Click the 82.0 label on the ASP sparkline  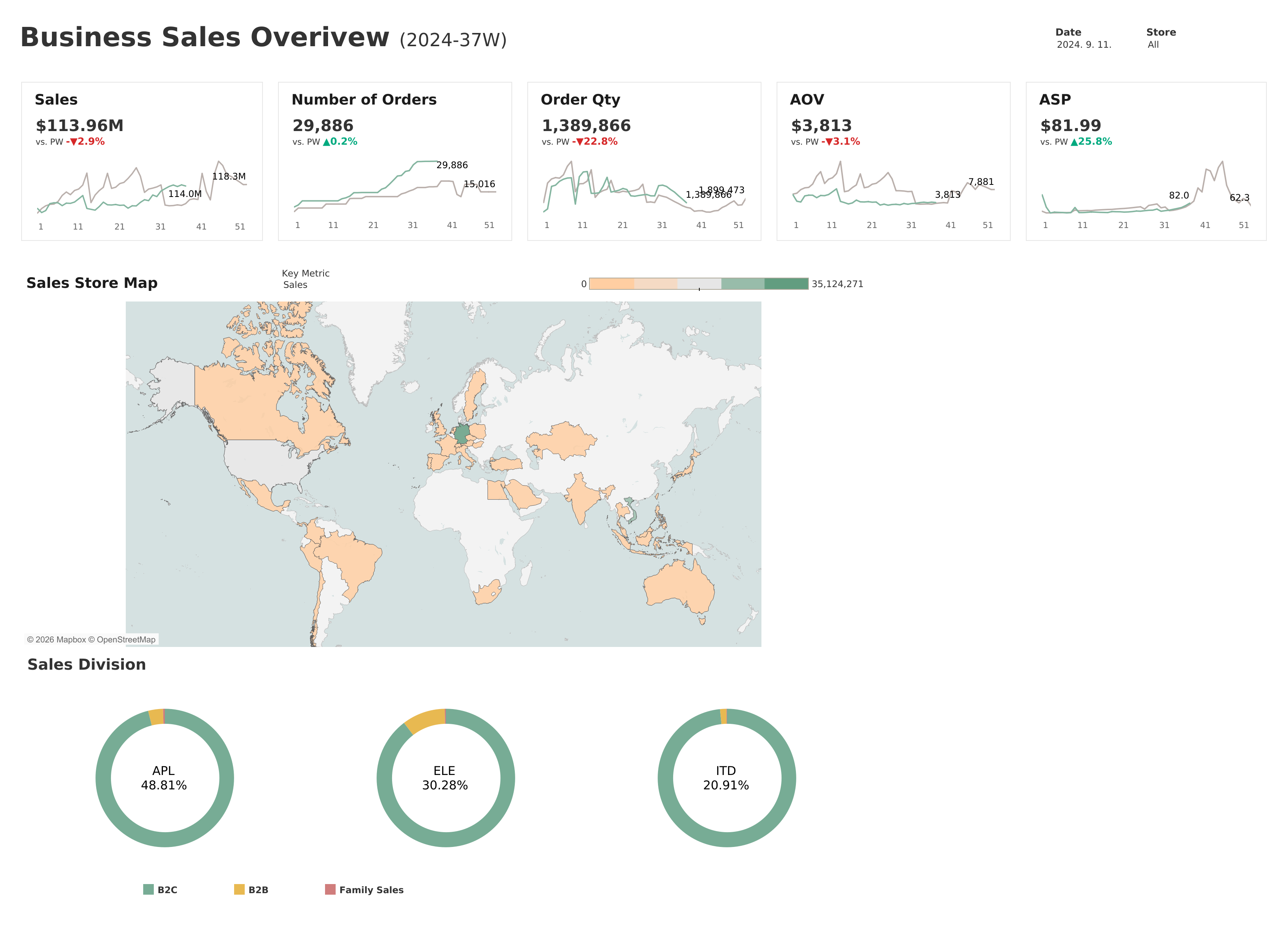click(1179, 195)
